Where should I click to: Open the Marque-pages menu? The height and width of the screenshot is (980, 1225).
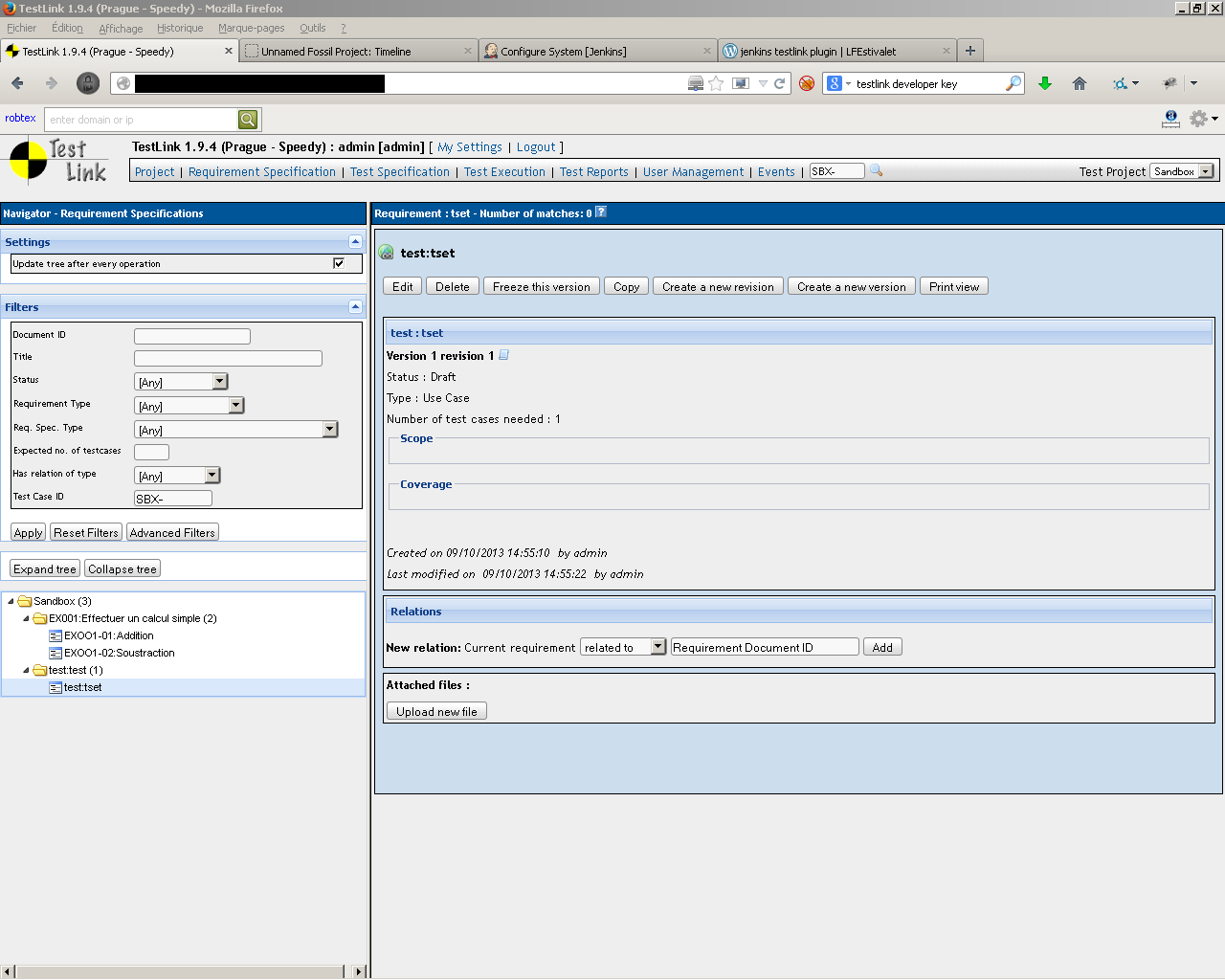click(x=252, y=28)
